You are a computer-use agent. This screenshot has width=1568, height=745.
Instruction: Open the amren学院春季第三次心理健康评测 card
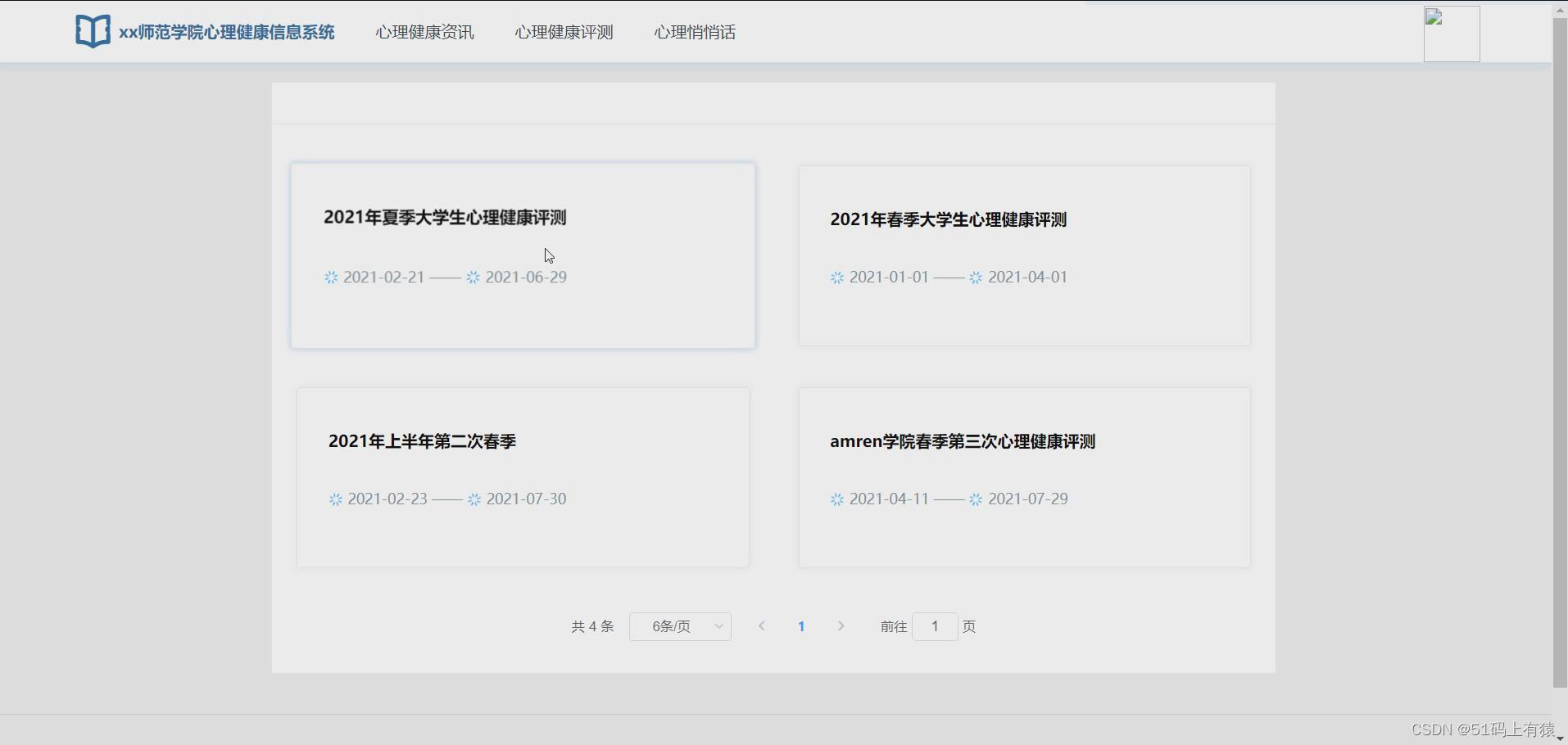[x=1024, y=477]
